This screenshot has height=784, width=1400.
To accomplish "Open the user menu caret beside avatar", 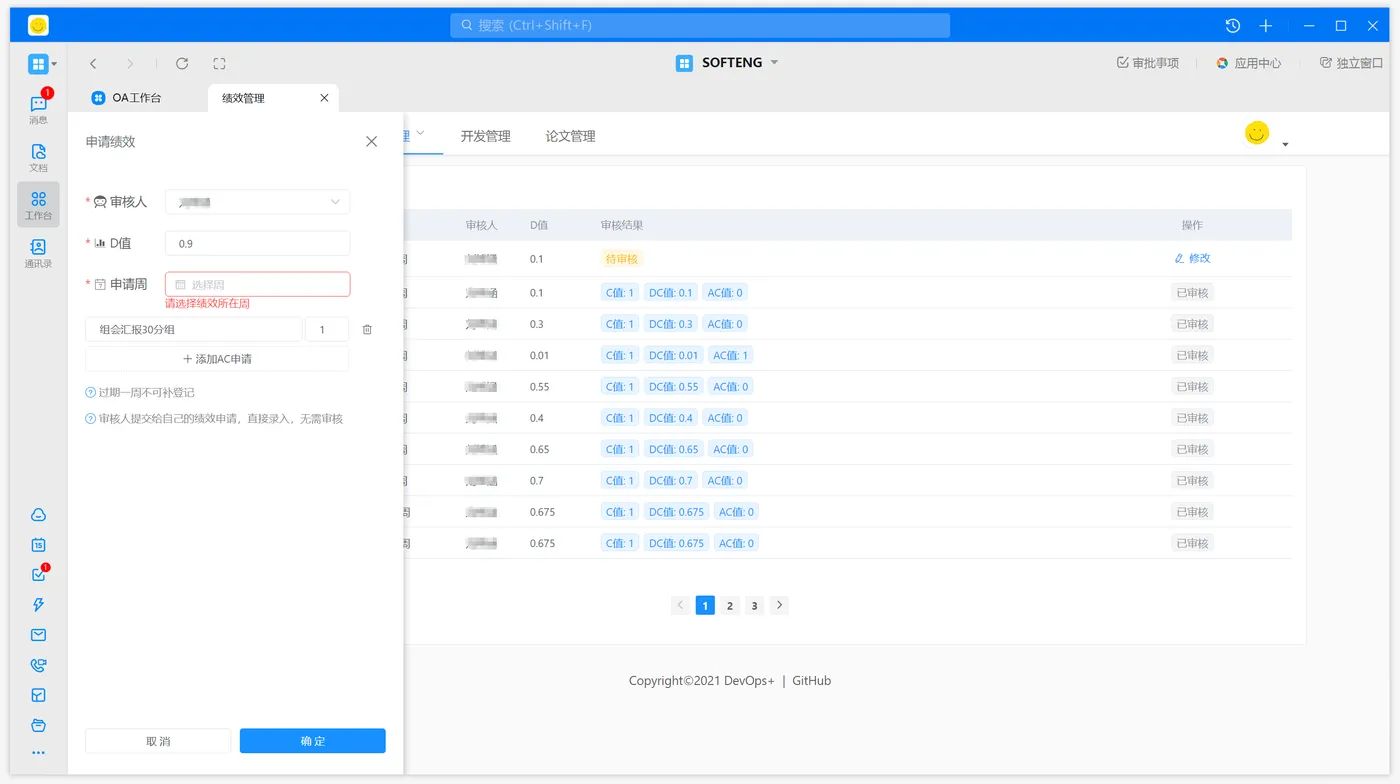I will point(1285,144).
